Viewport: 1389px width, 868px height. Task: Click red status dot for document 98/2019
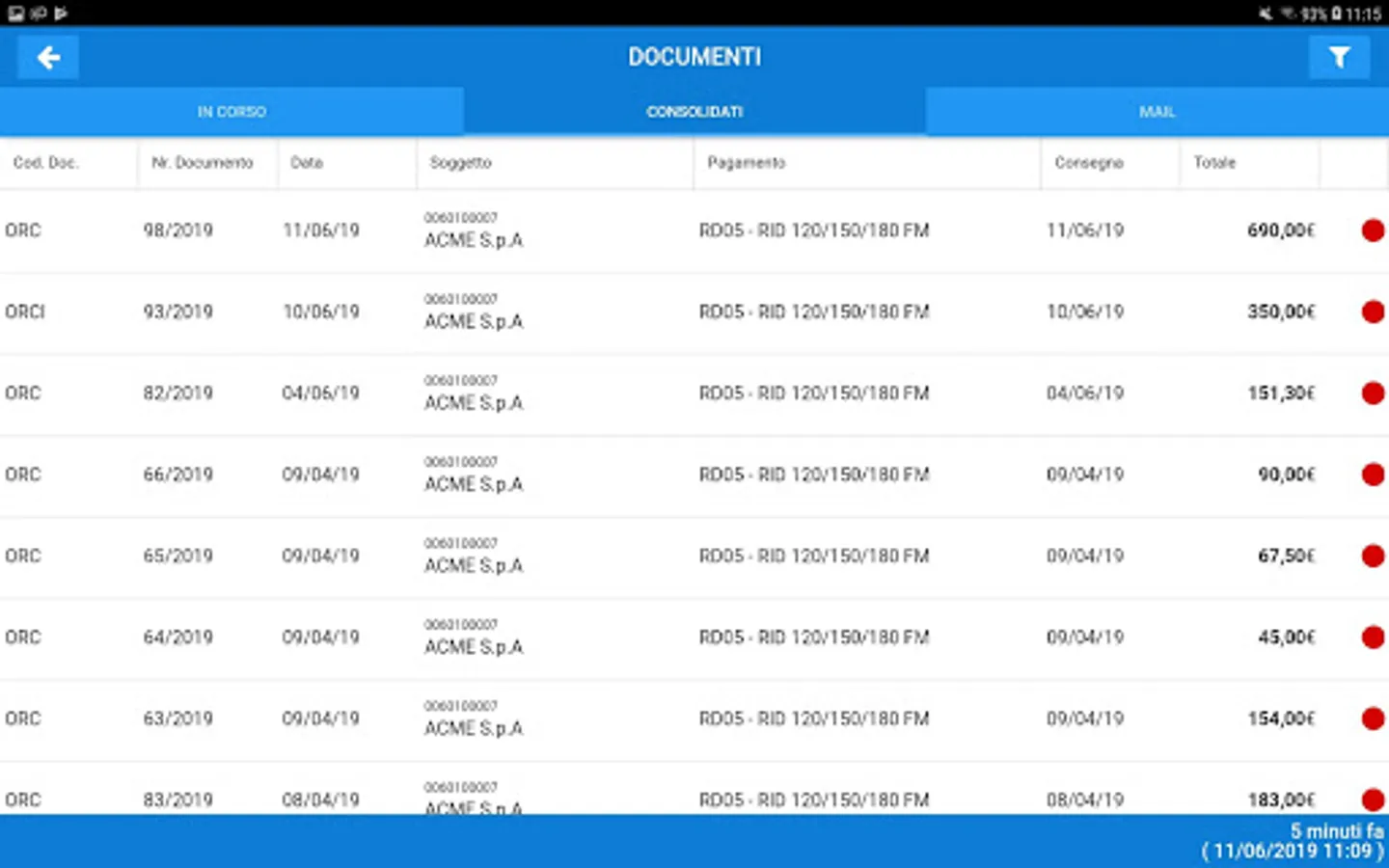[x=1373, y=231]
